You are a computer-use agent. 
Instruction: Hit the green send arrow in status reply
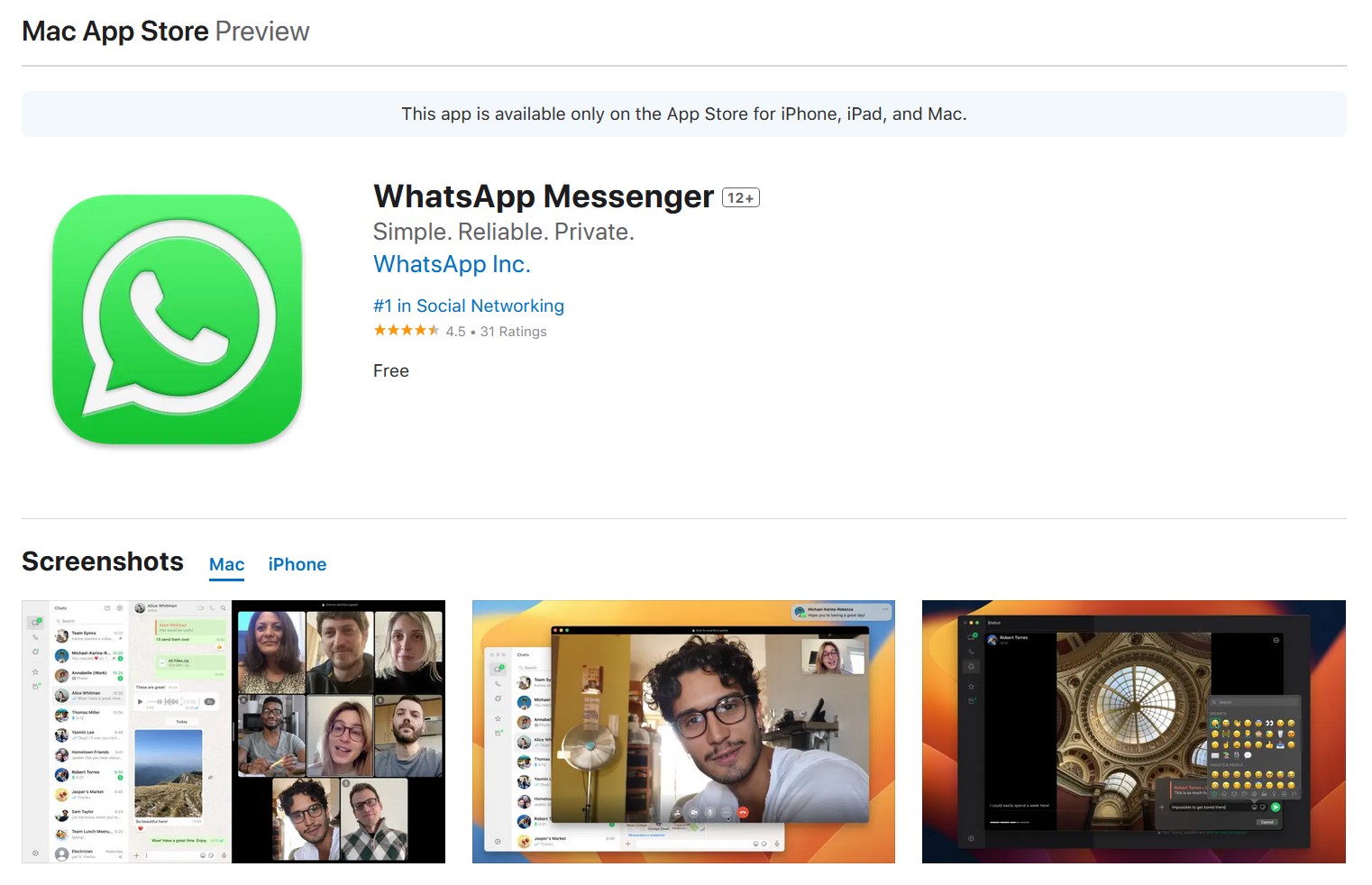click(1275, 807)
